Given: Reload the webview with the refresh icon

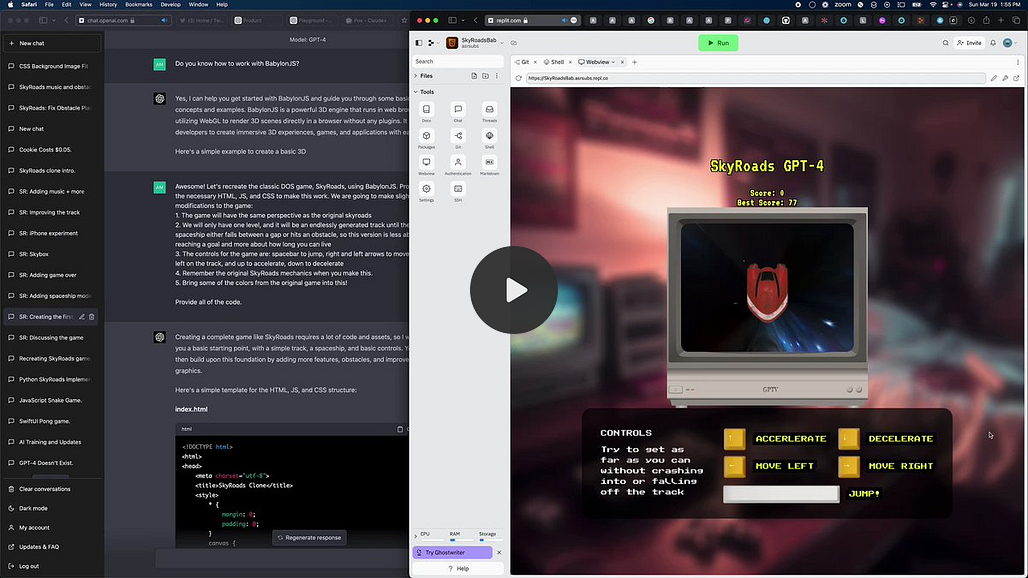Looking at the screenshot, I should pyautogui.click(x=519, y=78).
